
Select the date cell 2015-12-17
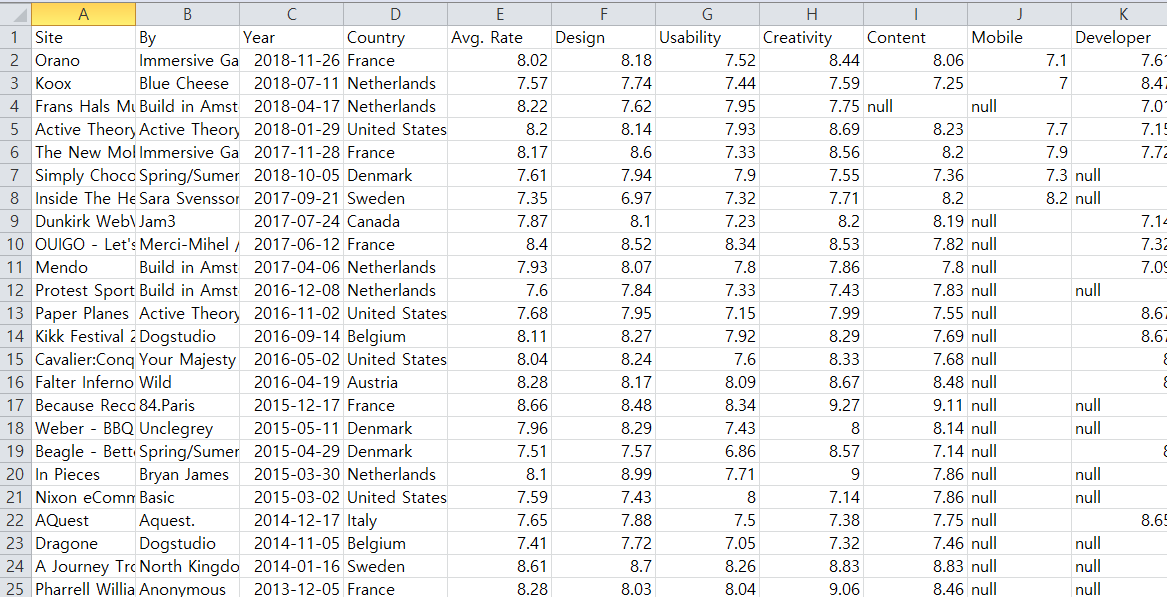[x=292, y=405]
